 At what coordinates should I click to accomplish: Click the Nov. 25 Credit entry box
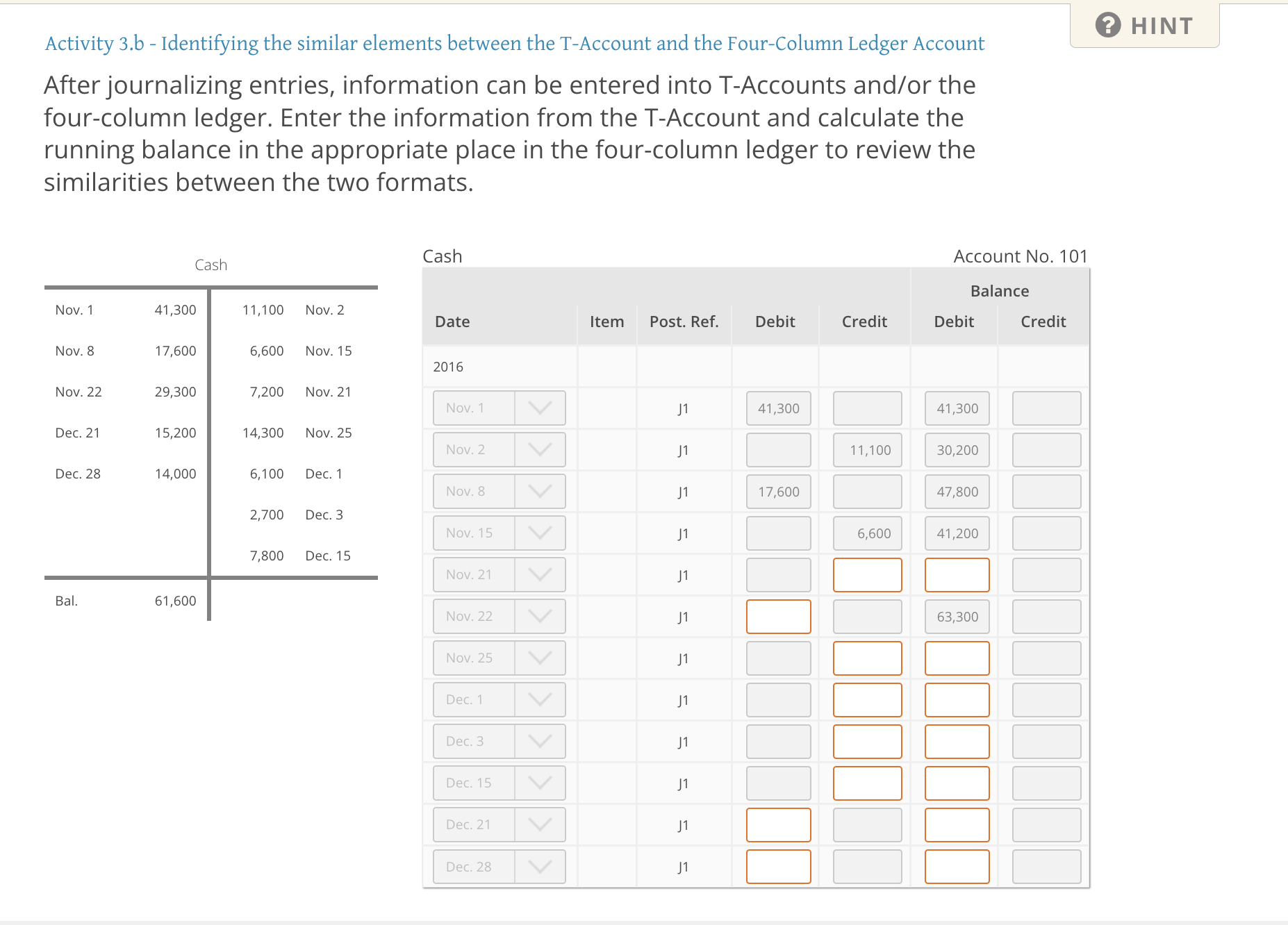pos(867,658)
